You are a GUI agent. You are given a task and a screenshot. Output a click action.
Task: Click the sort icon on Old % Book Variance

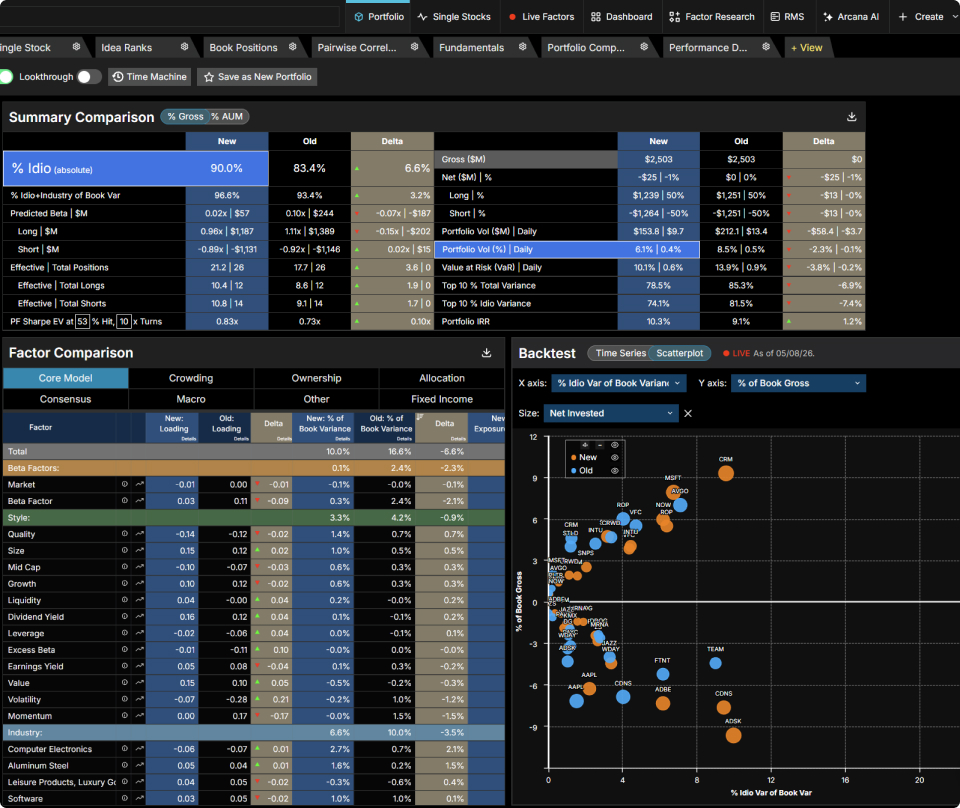pyautogui.click(x=420, y=417)
